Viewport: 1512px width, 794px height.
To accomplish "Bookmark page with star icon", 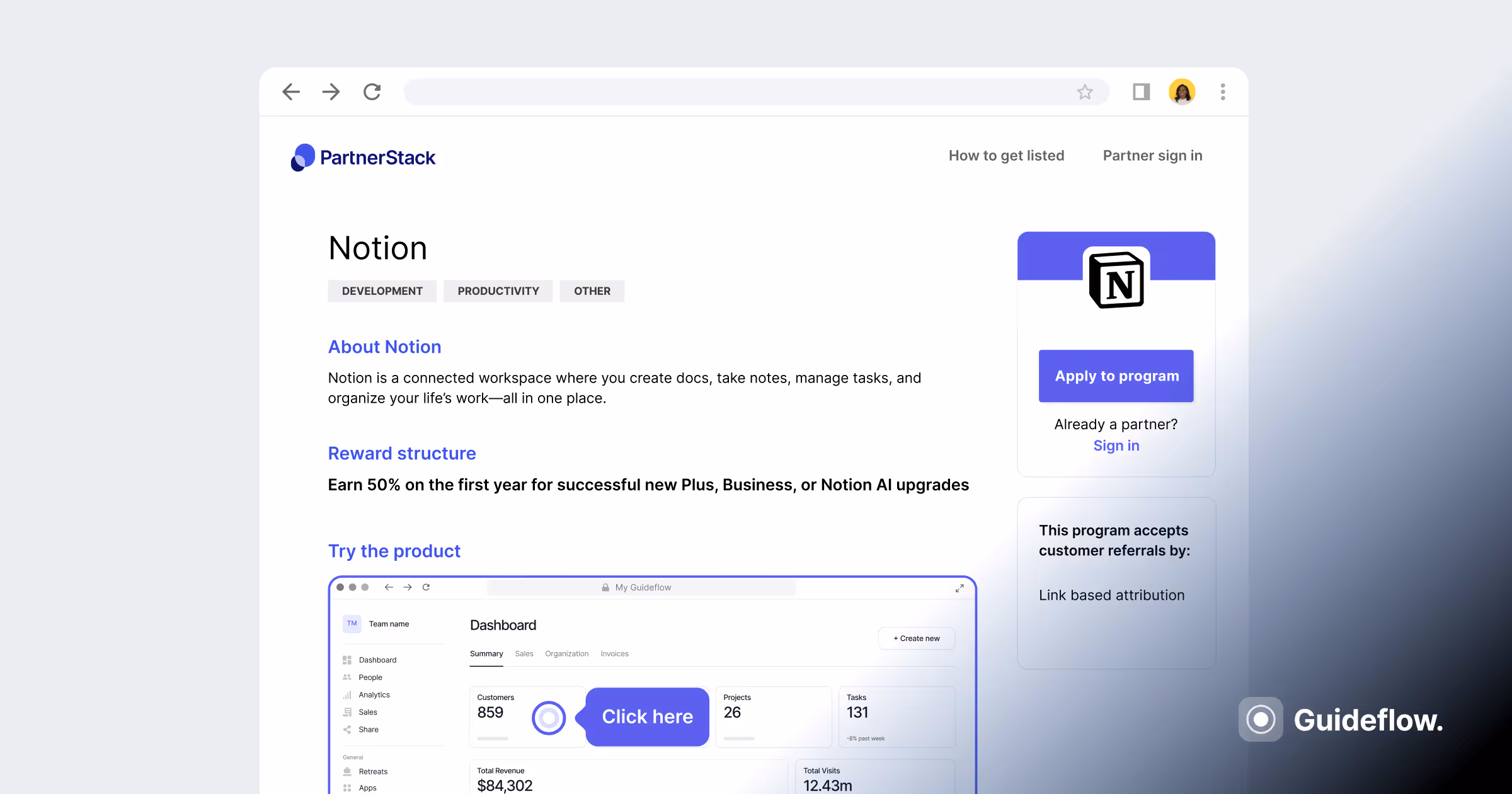I will (1084, 93).
